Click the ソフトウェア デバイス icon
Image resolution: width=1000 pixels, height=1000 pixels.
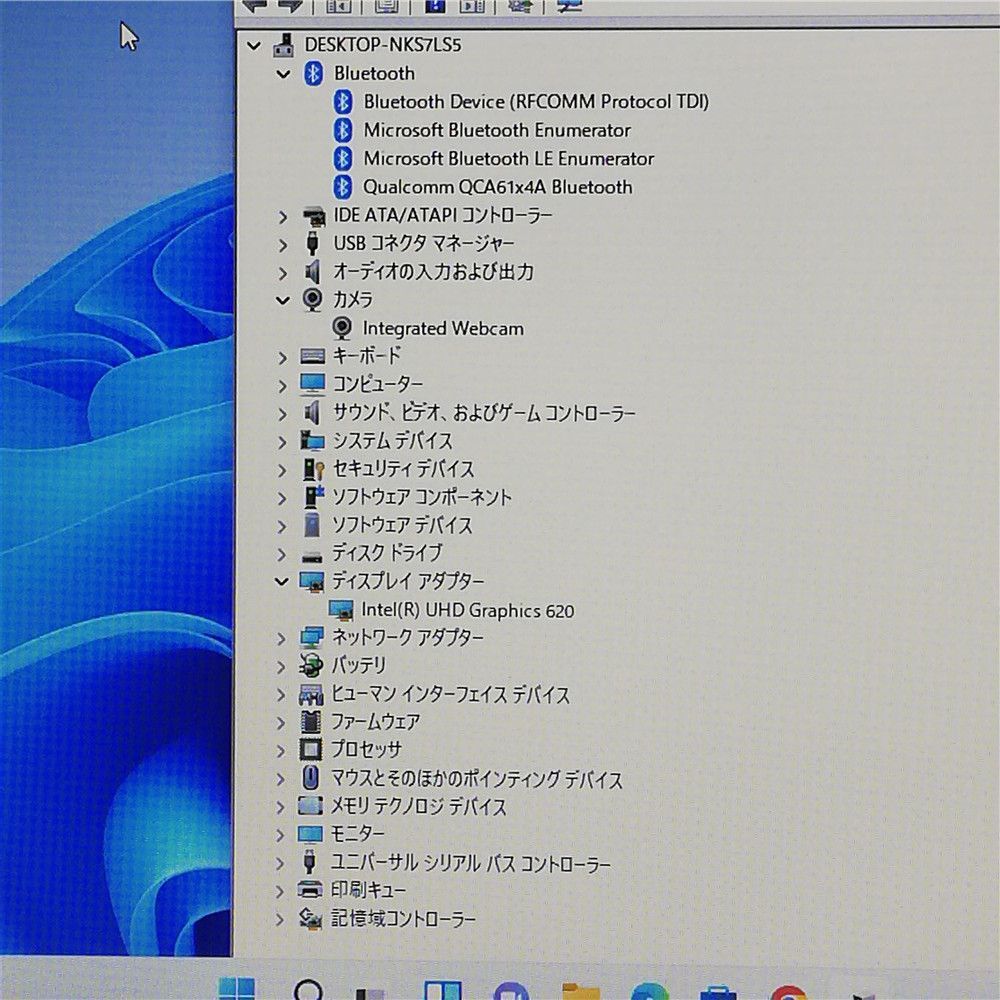coord(312,525)
